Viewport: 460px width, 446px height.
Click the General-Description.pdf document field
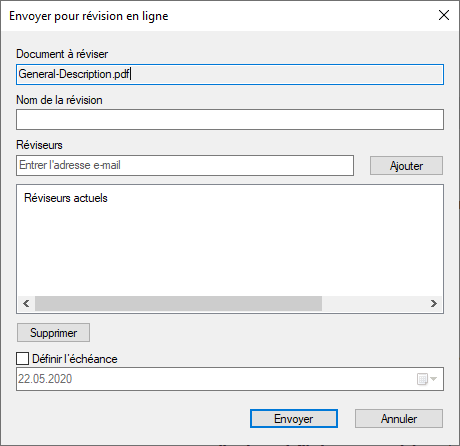[230, 74]
